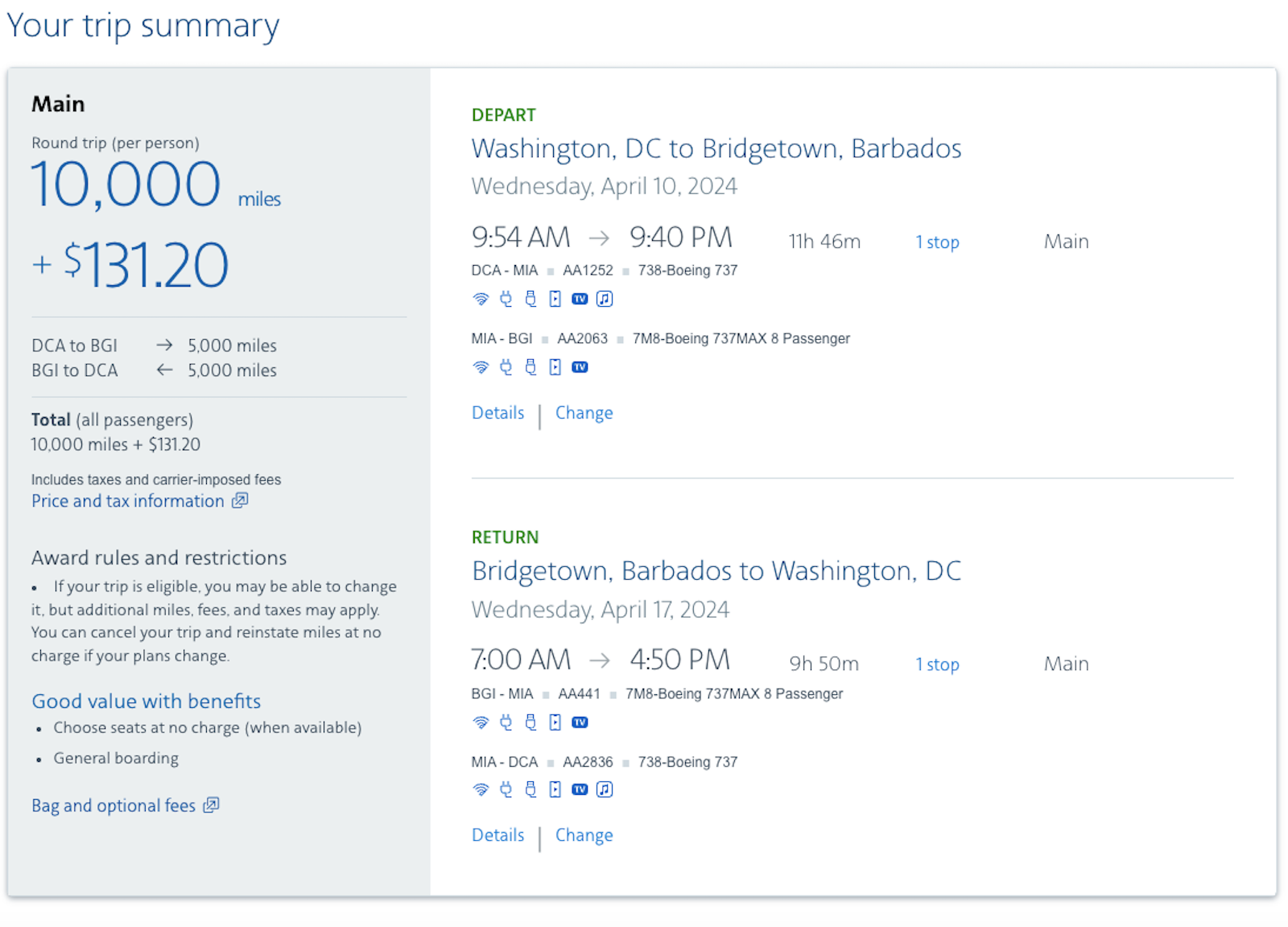The height and width of the screenshot is (927, 1288).
Task: Open Details for the departing flight
Action: tap(497, 413)
